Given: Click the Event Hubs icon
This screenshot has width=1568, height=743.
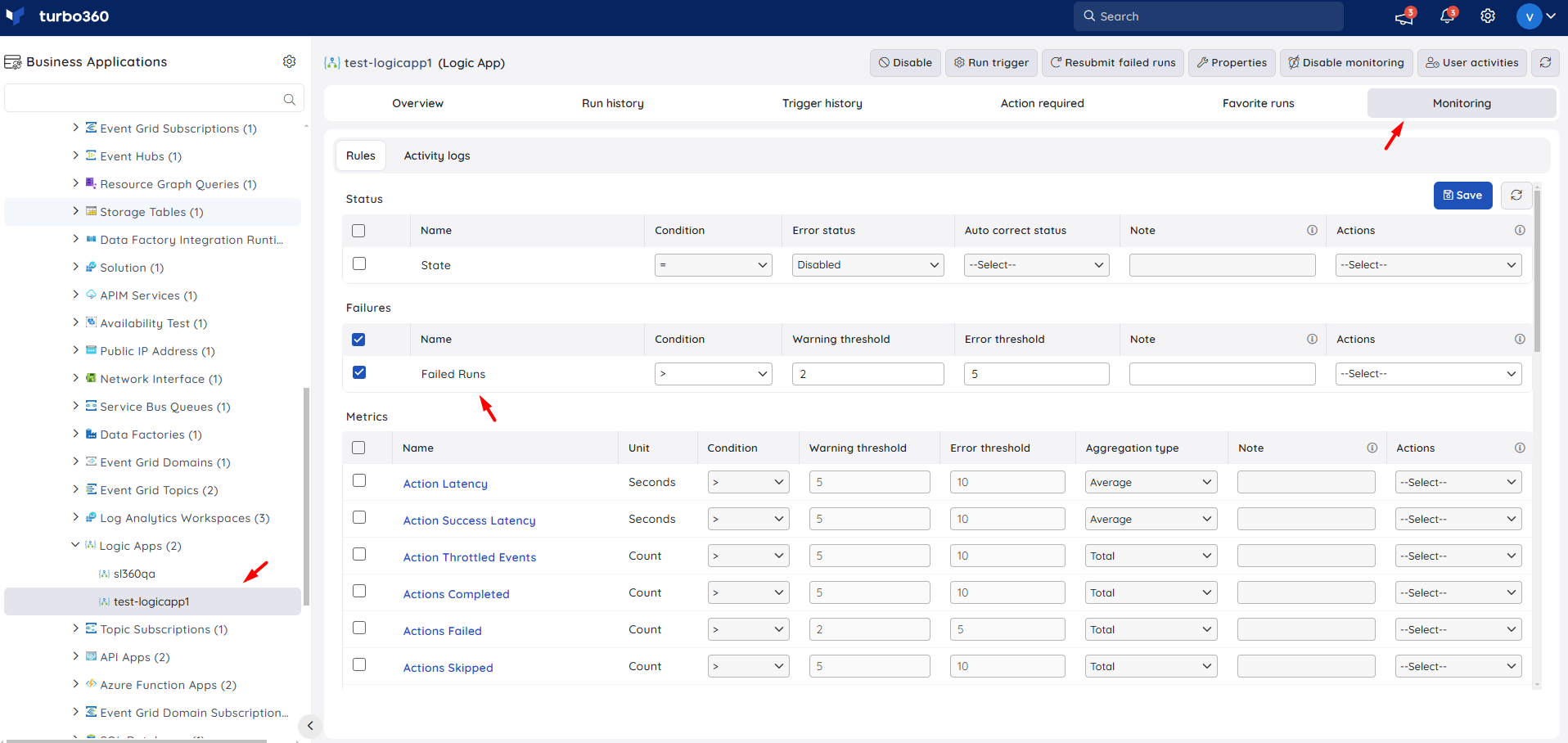Looking at the screenshot, I should (x=91, y=155).
